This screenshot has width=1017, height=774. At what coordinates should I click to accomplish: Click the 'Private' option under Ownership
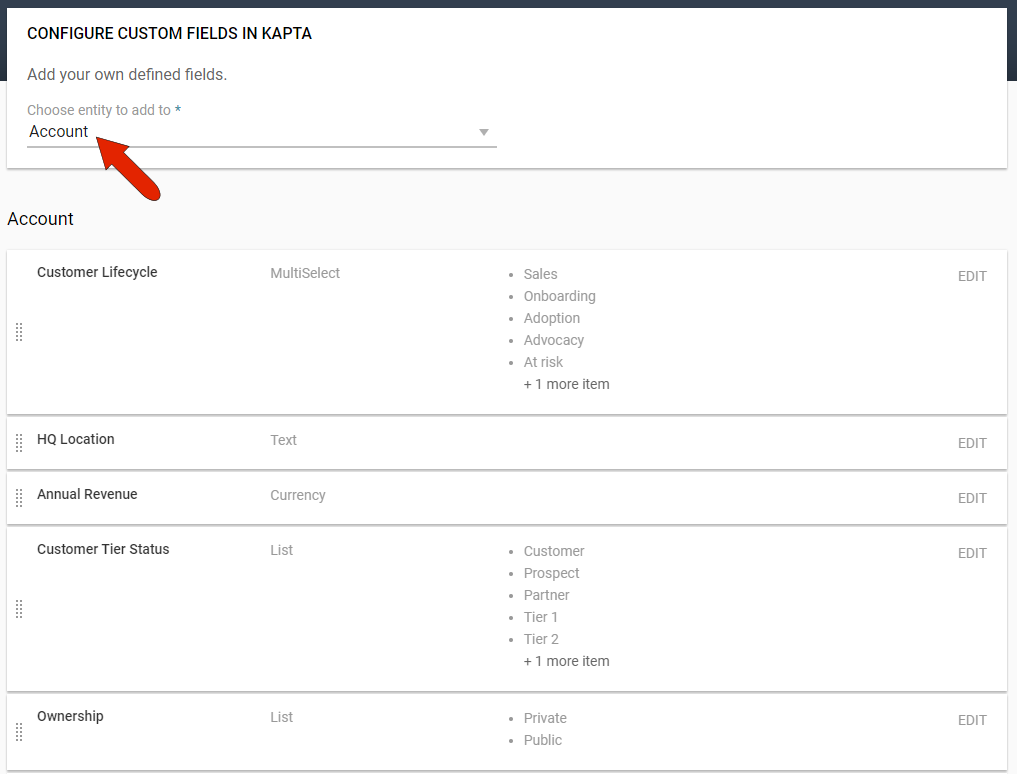pyautogui.click(x=545, y=718)
